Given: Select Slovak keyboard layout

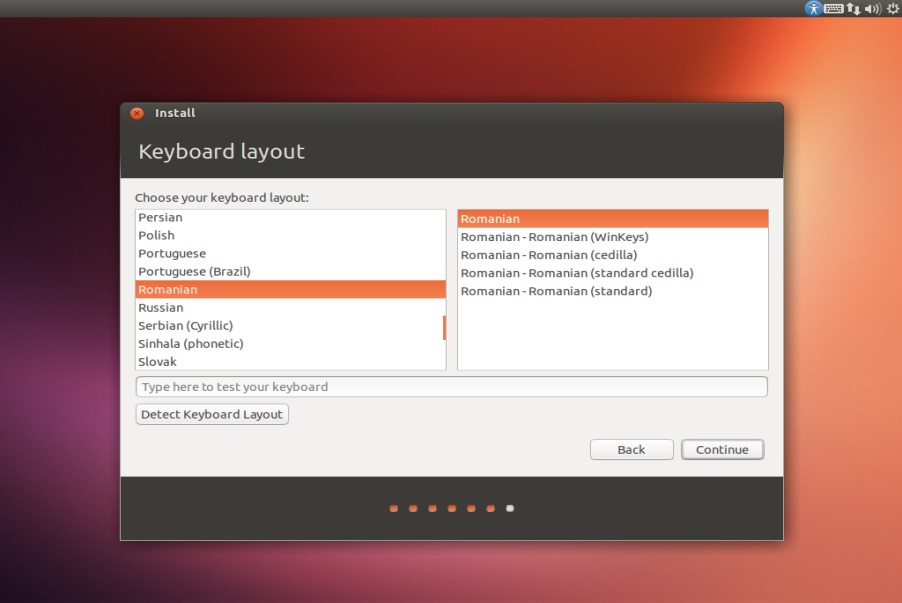Looking at the screenshot, I should pos(157,361).
